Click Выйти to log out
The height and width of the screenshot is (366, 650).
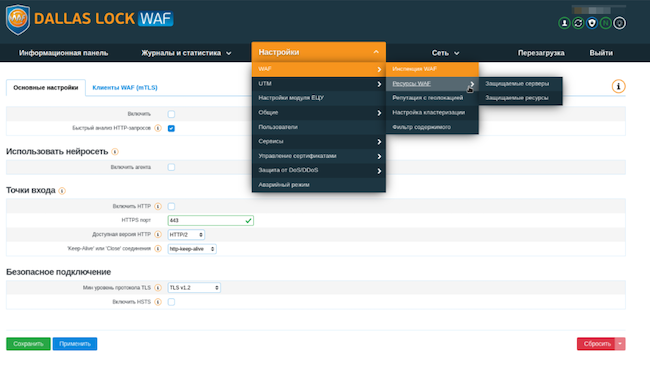pos(601,53)
